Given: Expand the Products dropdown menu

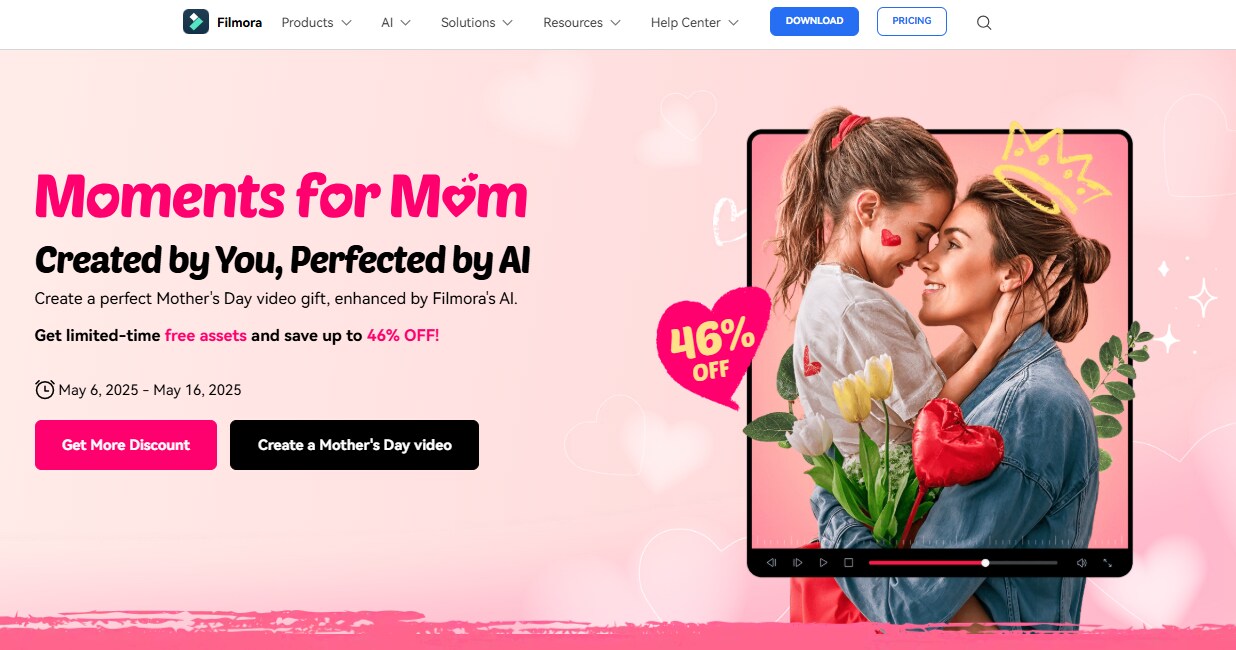Looking at the screenshot, I should click(316, 22).
